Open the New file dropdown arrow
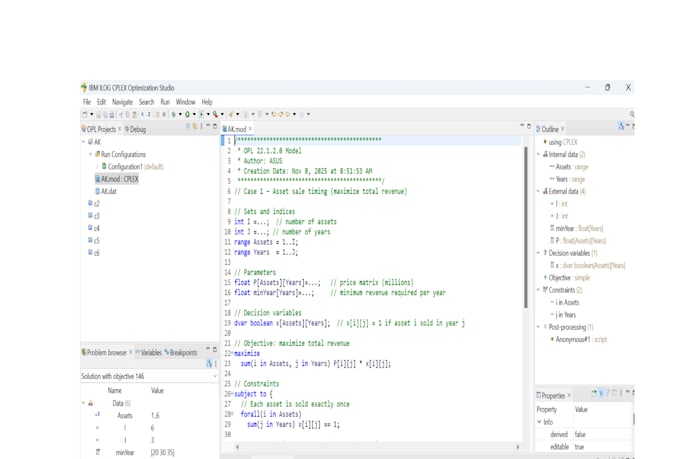 click(x=92, y=114)
